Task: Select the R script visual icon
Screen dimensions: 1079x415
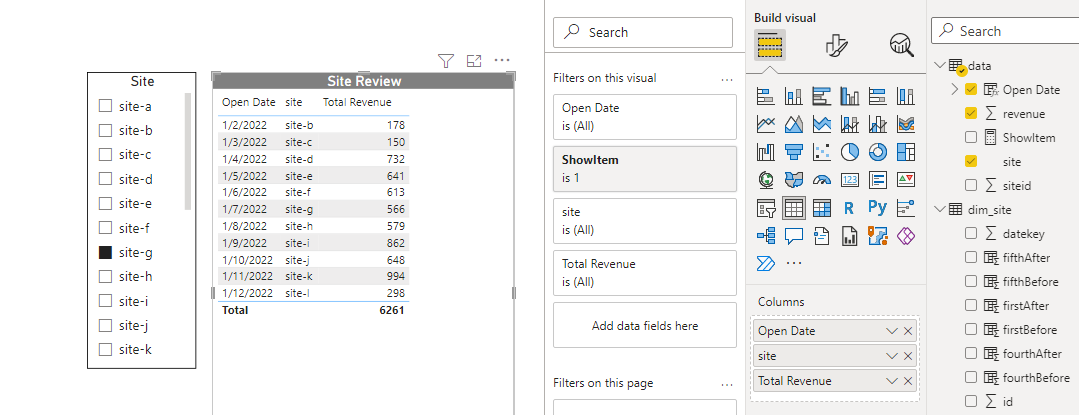Action: click(850, 208)
